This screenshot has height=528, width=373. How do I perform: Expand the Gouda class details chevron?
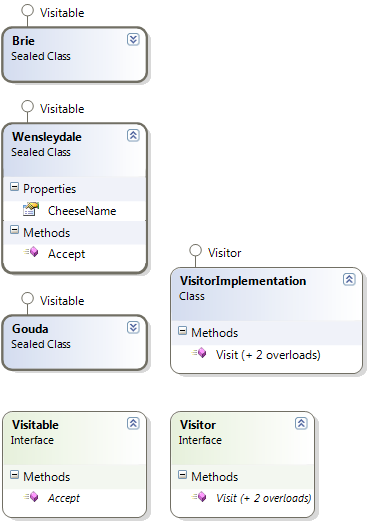[133, 327]
